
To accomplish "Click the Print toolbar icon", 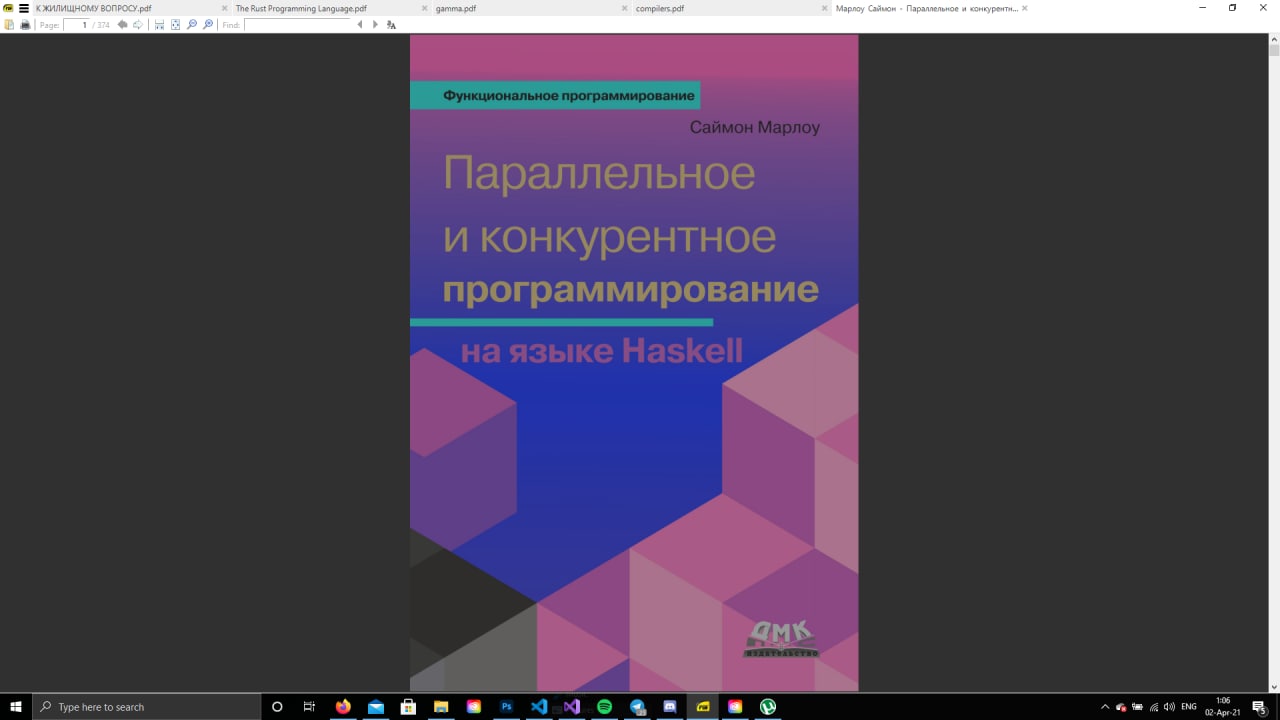I will [25, 25].
